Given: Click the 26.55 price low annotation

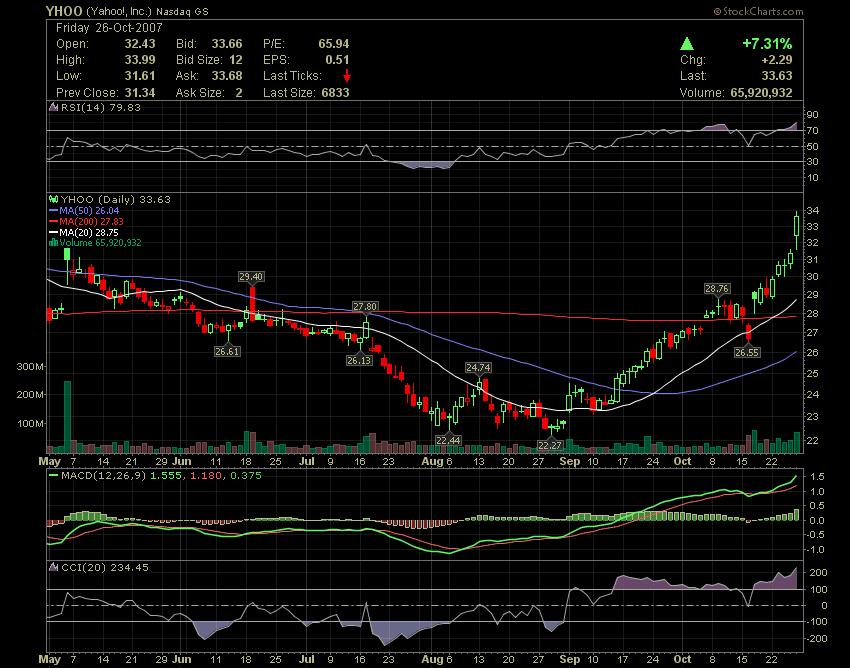Looking at the screenshot, I should tap(746, 352).
